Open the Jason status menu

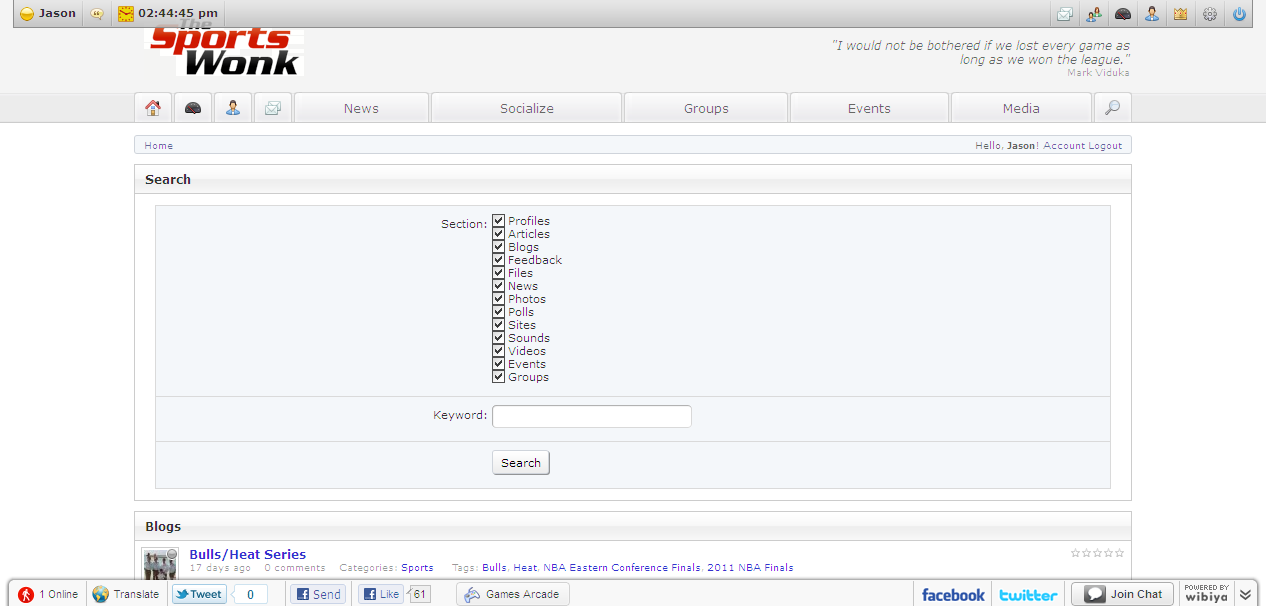tap(48, 14)
